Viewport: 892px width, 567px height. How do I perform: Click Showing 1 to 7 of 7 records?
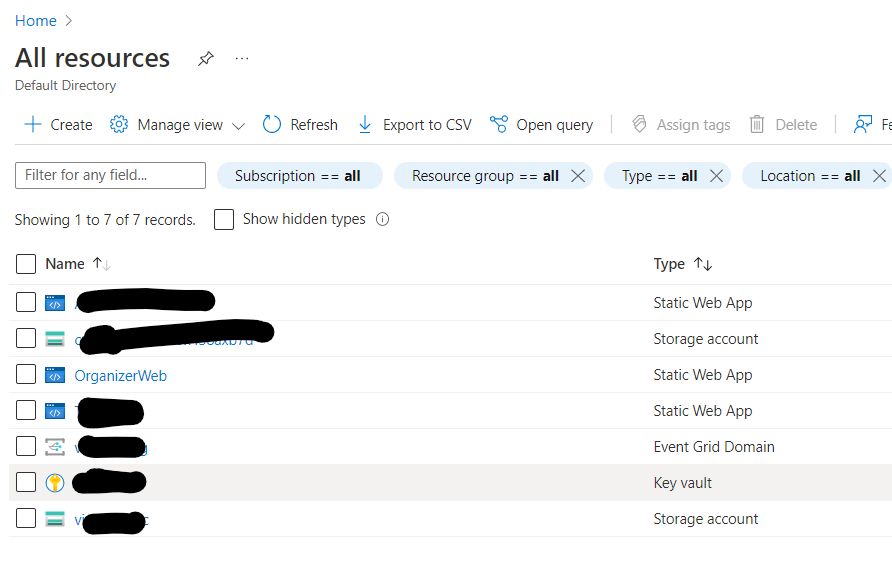tap(105, 220)
